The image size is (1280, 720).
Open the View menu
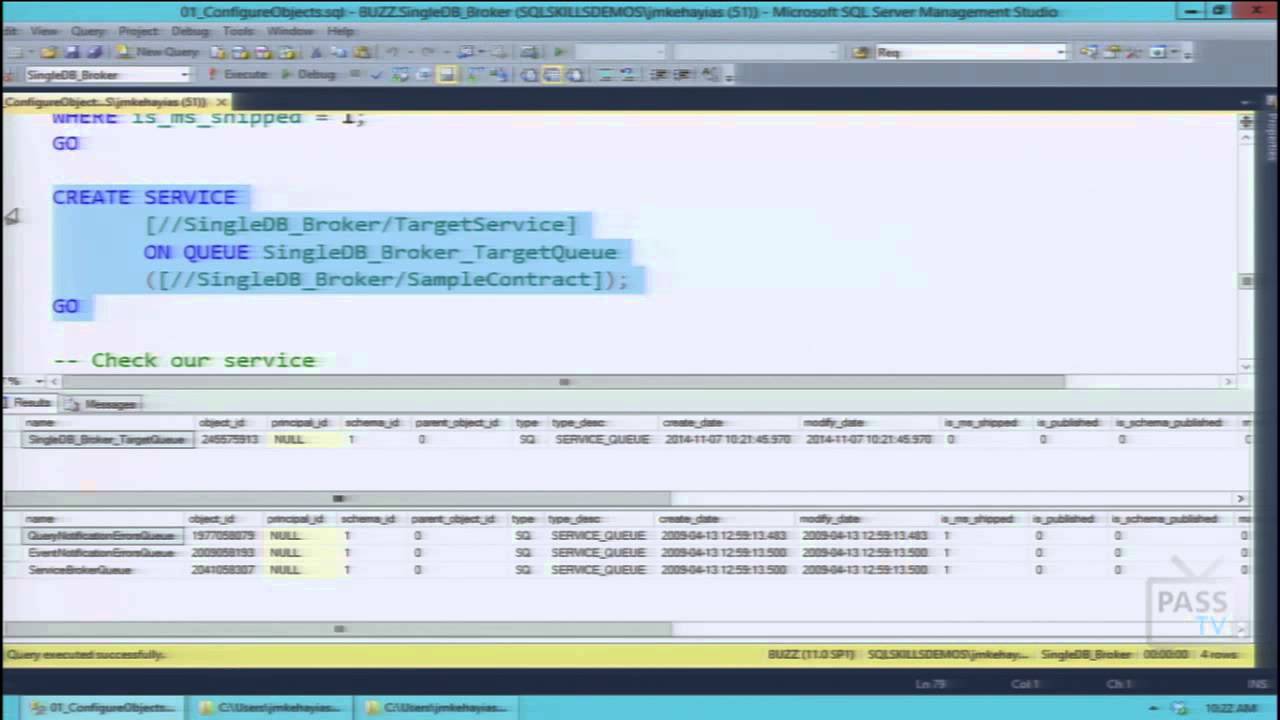pyautogui.click(x=44, y=31)
